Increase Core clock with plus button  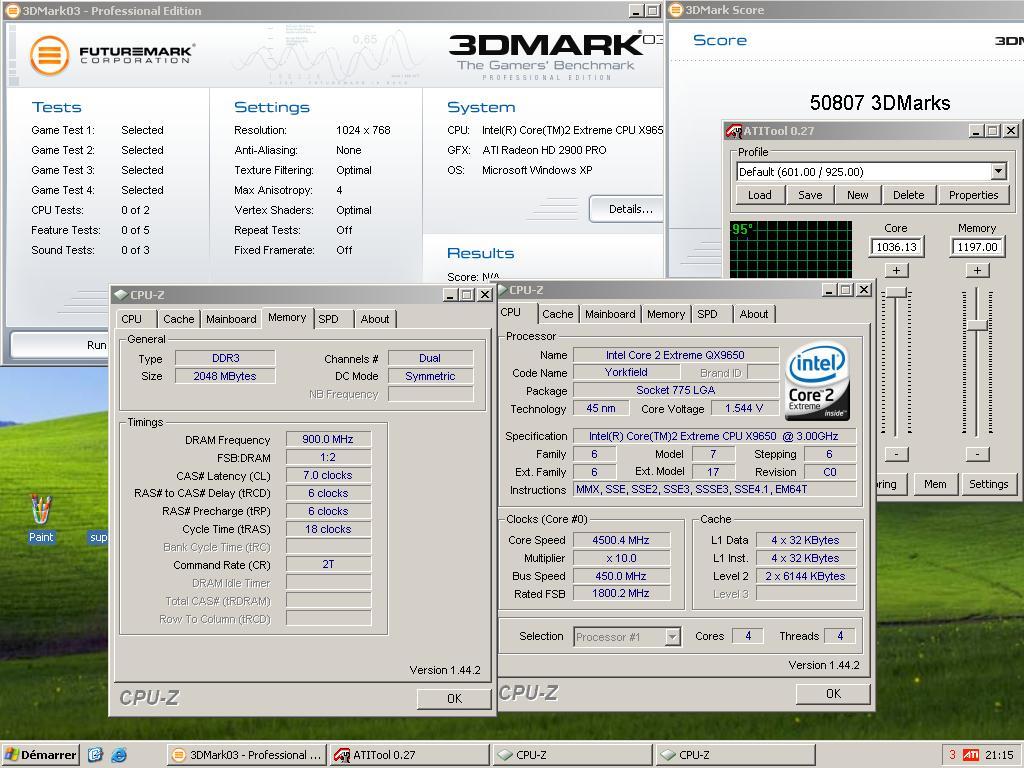pyautogui.click(x=896, y=270)
